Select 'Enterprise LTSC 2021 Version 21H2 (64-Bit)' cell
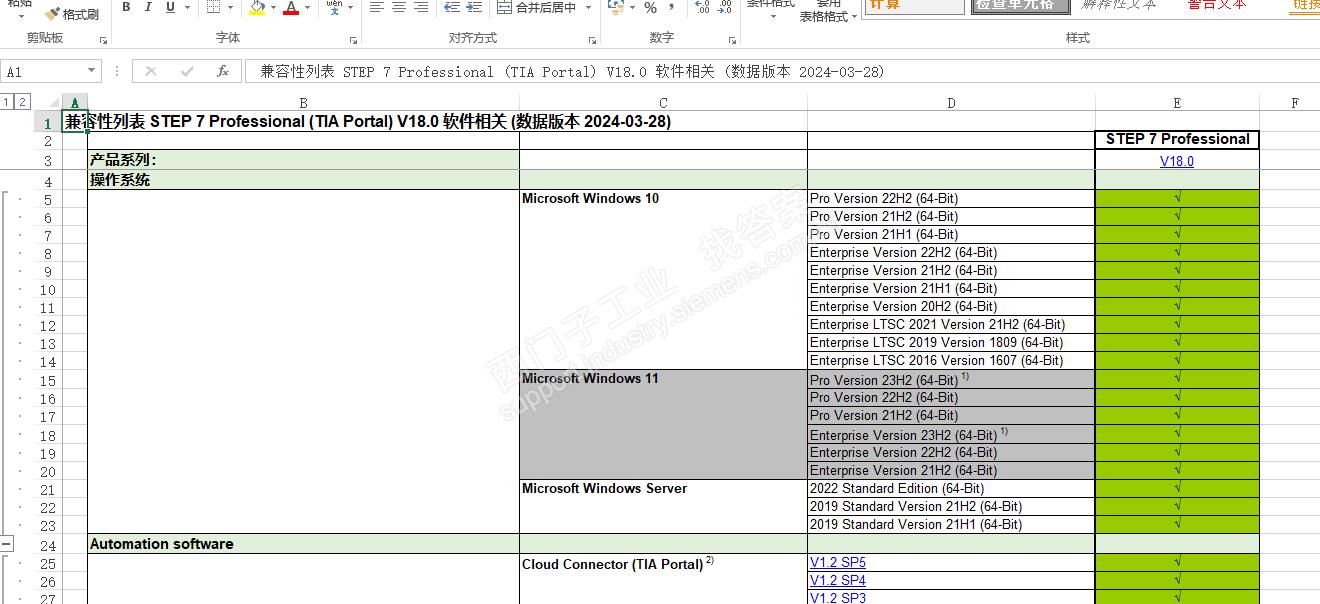1320x604 pixels. pos(951,325)
